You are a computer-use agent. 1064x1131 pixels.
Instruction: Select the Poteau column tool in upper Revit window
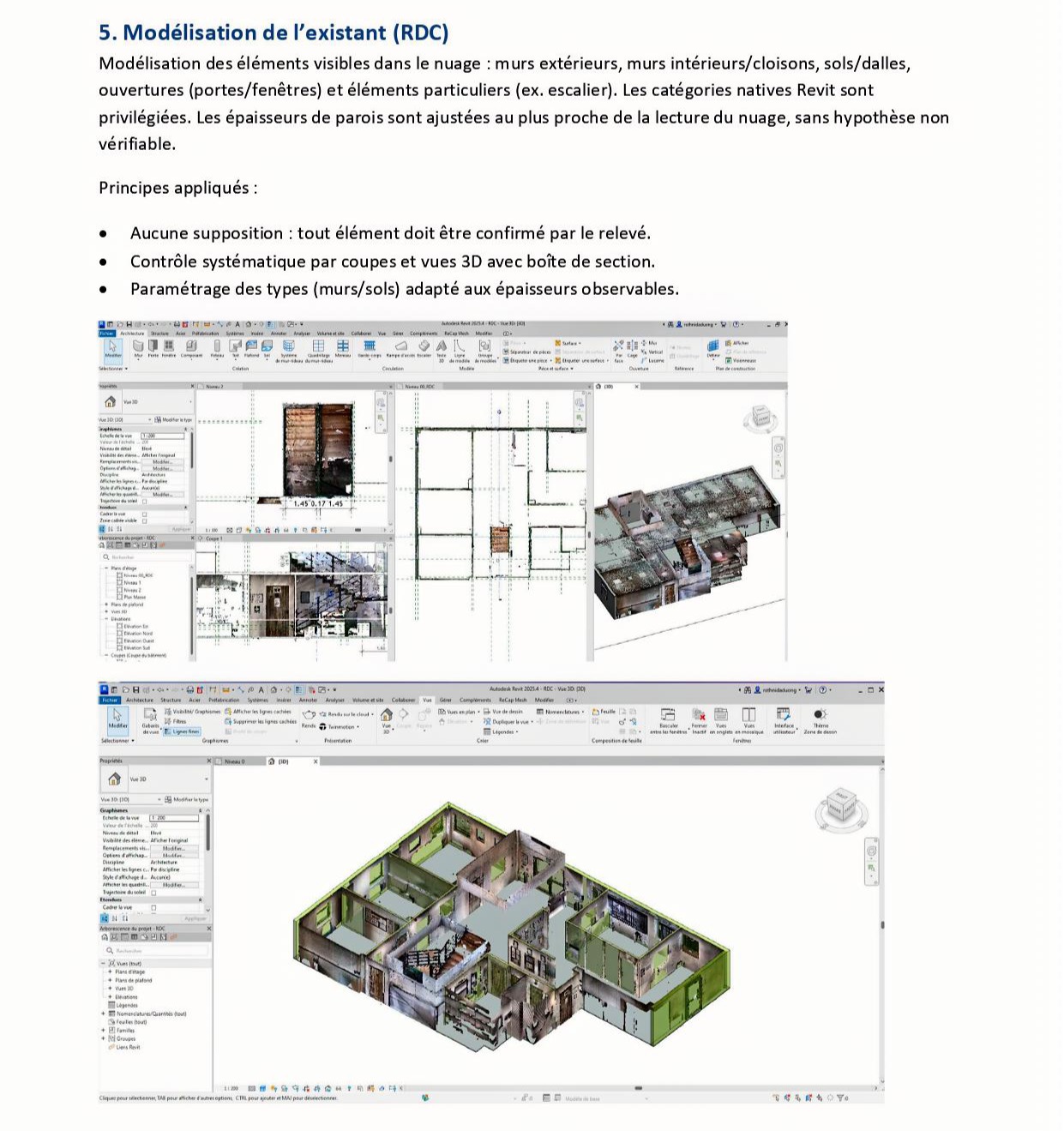click(x=217, y=348)
